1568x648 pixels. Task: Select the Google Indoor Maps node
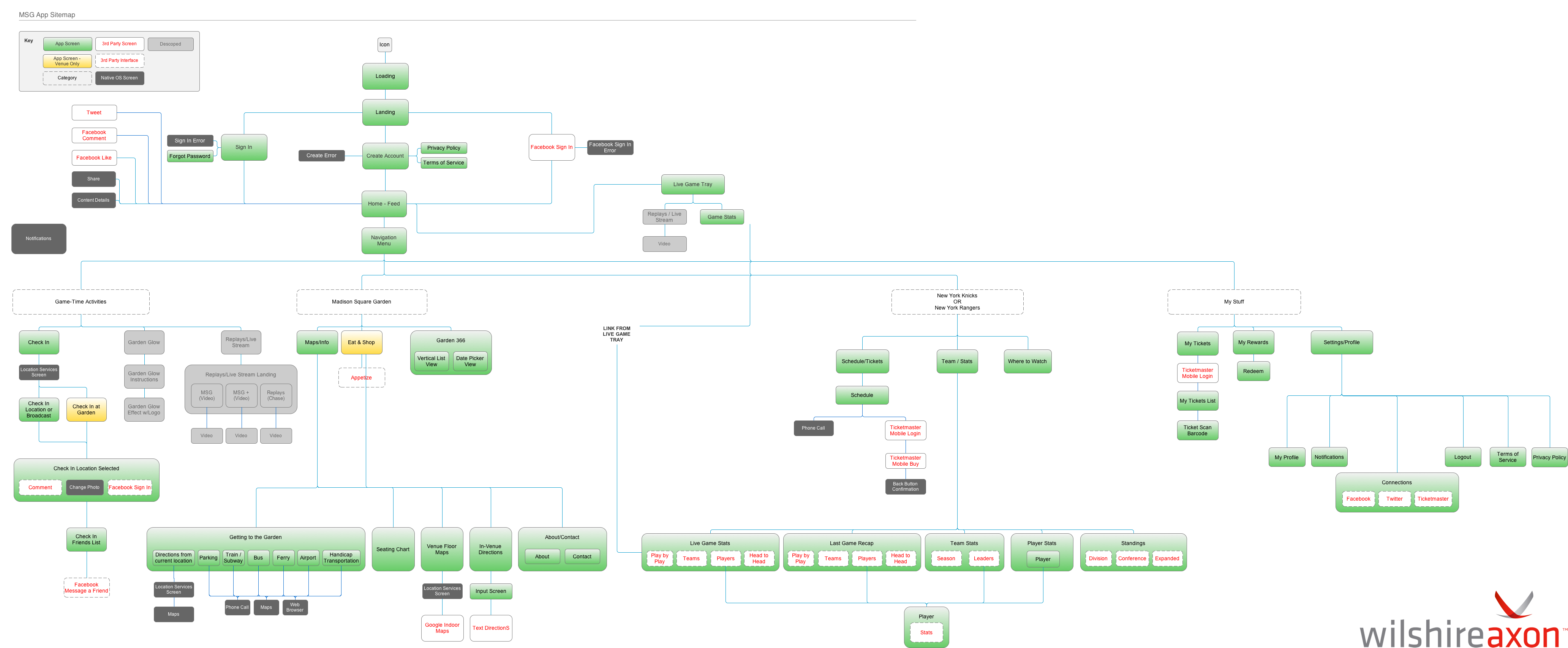443,628
